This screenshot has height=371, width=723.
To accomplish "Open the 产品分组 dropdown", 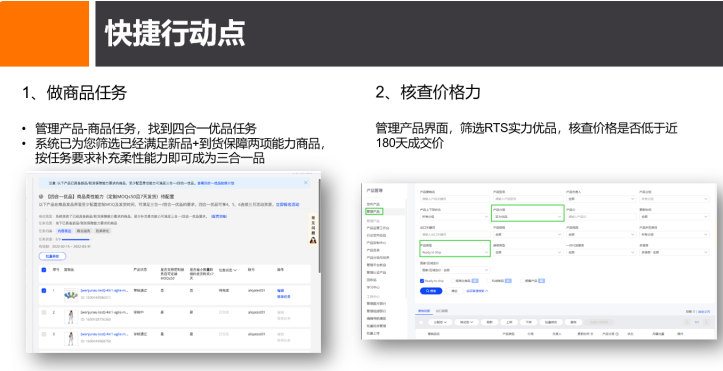I will click(x=674, y=199).
